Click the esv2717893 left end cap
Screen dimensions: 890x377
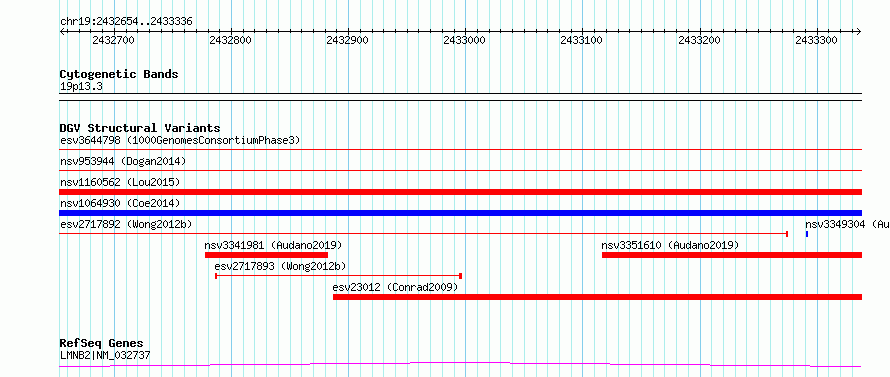216,276
